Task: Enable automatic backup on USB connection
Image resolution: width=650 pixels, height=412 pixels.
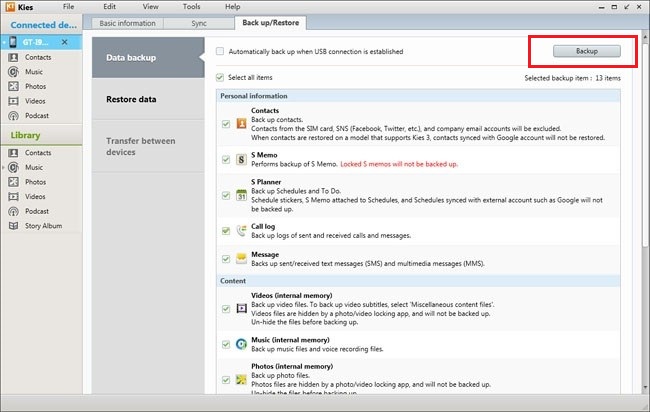Action: (220, 50)
